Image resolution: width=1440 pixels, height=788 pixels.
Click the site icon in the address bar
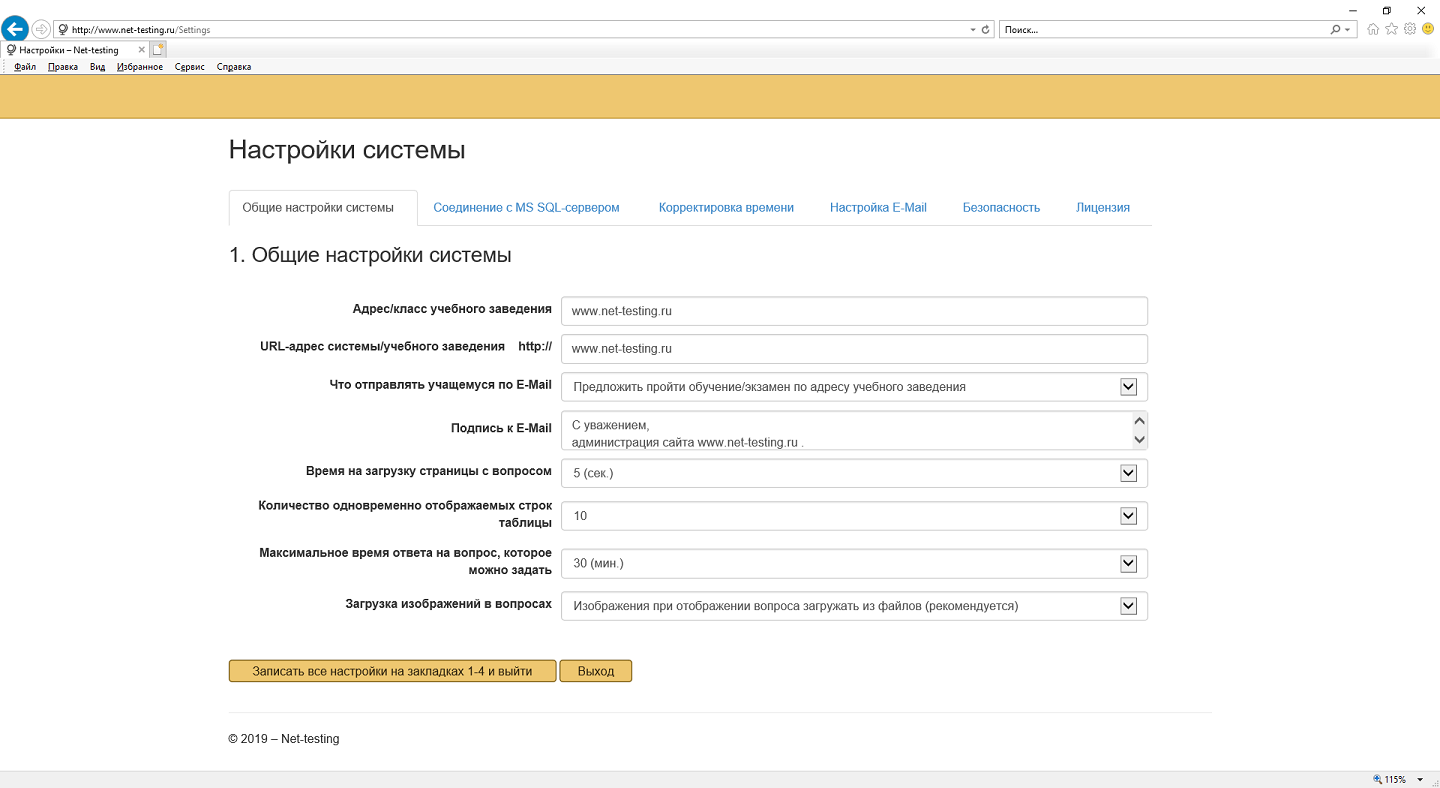point(63,30)
